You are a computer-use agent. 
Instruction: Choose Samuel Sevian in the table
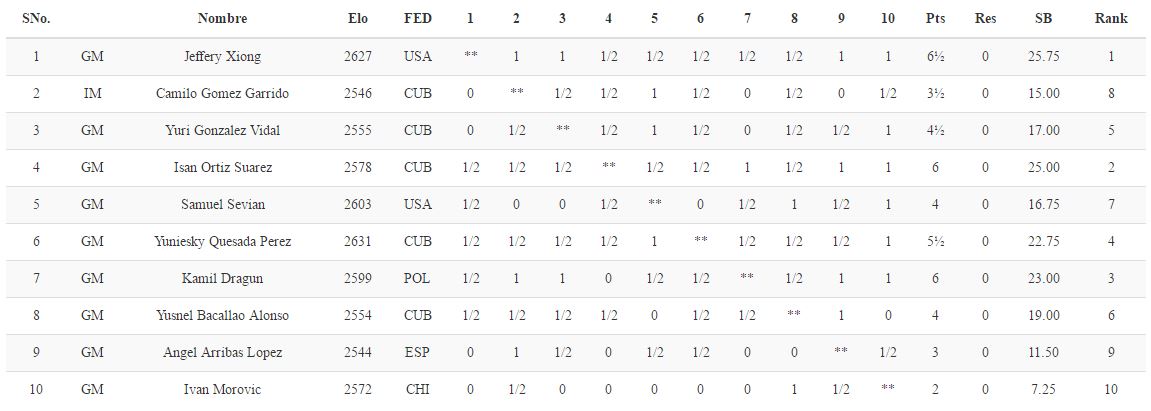tap(222, 204)
